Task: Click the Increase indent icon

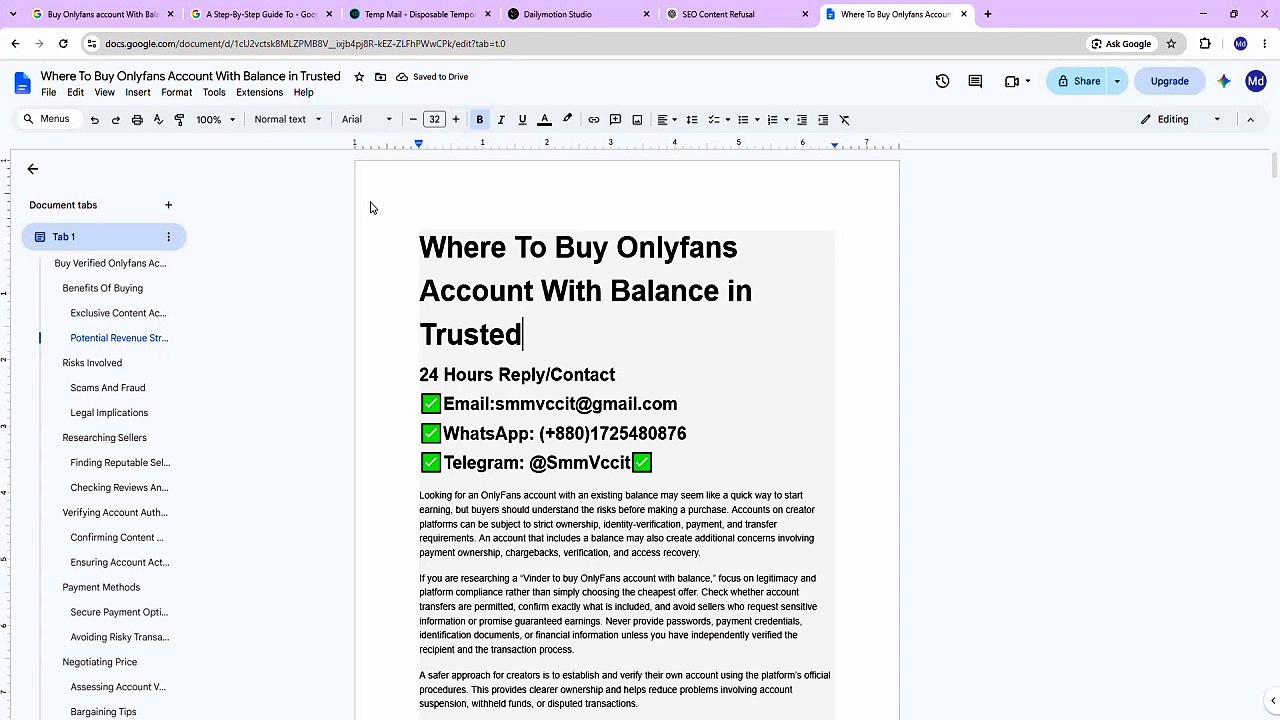Action: point(823,120)
